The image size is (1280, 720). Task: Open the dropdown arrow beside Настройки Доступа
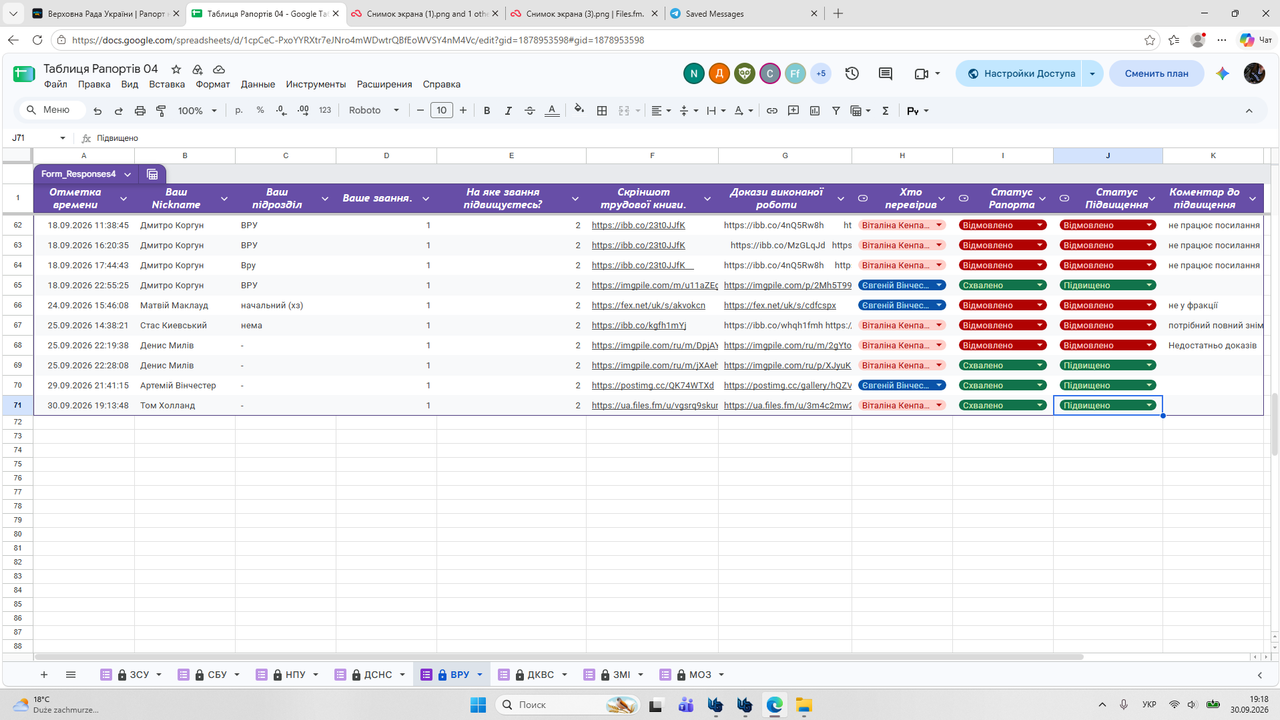click(1092, 74)
